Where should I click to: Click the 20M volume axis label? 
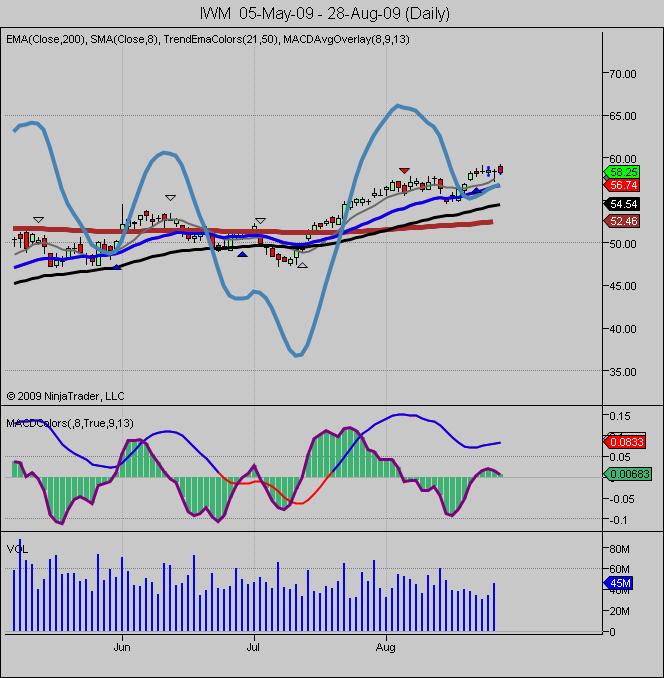point(619,611)
